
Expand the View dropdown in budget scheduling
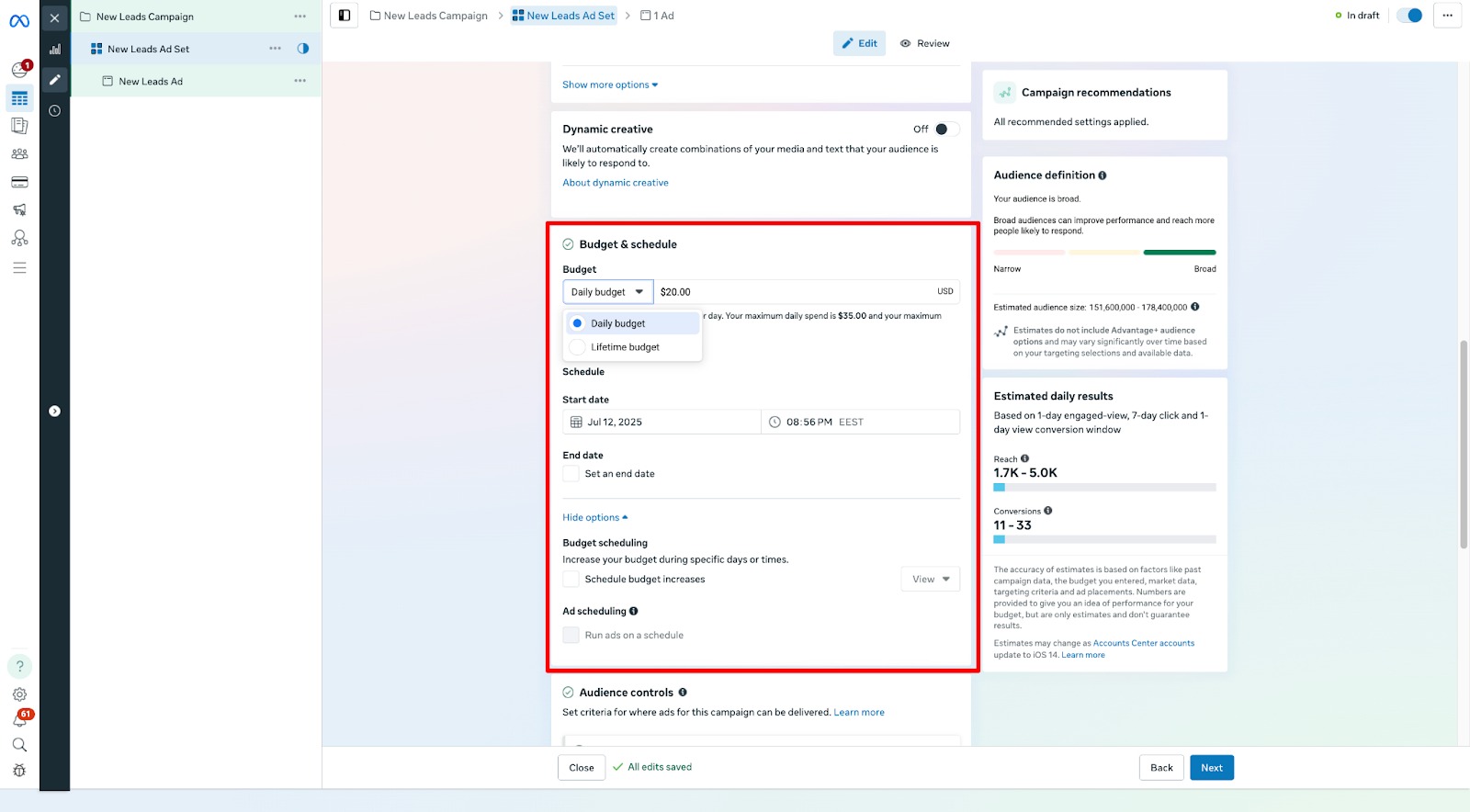point(930,580)
